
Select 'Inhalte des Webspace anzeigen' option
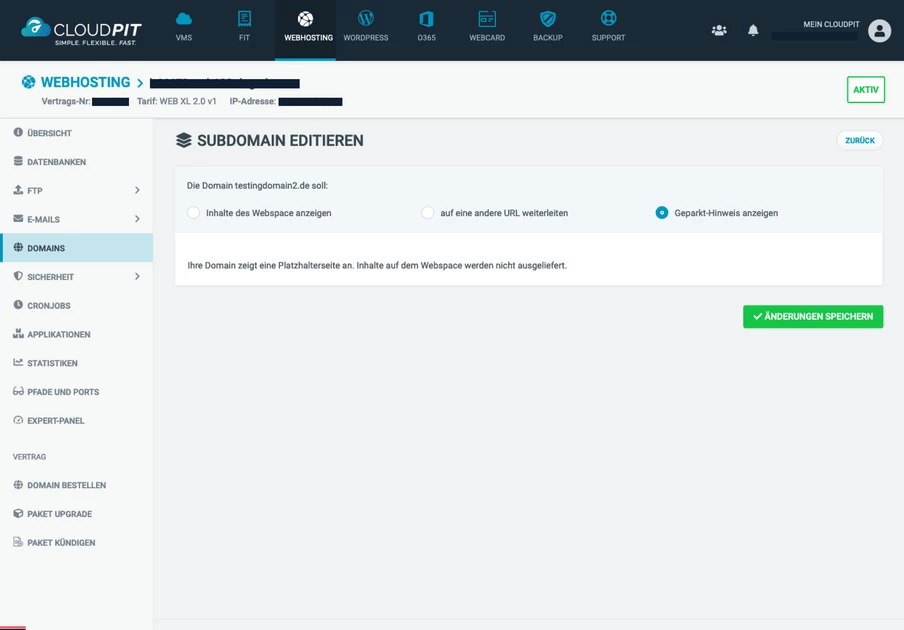194,213
